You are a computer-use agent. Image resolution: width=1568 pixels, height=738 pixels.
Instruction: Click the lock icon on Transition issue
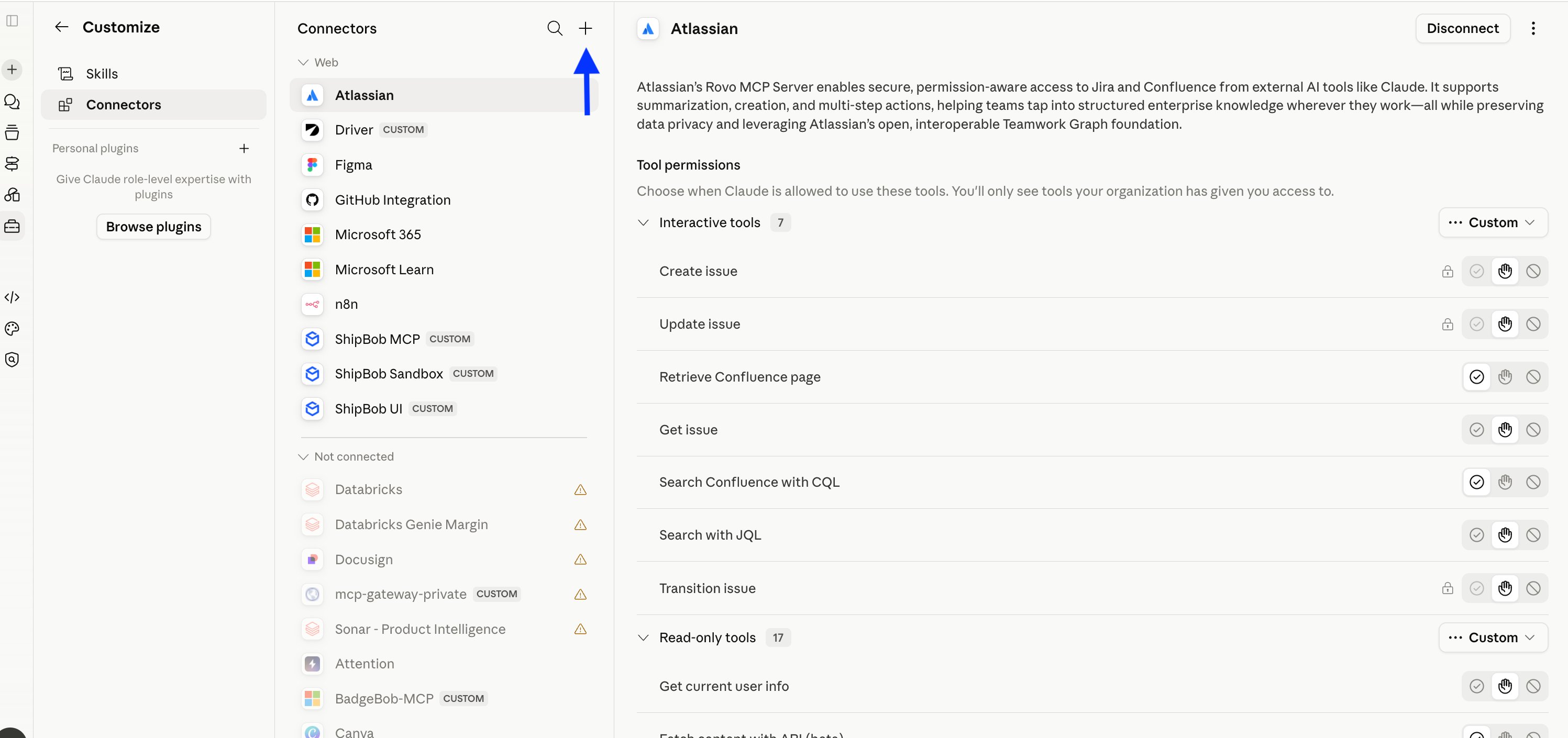tap(1448, 588)
